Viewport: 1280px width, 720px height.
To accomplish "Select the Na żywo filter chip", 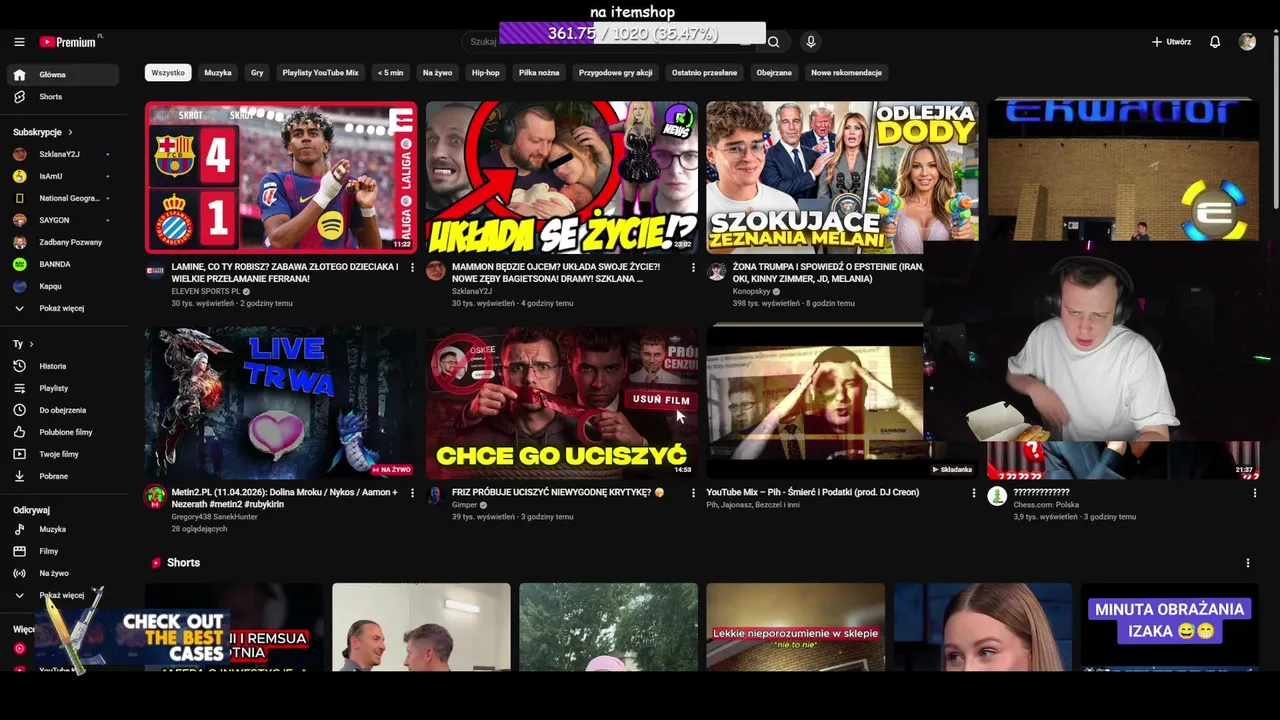I will 437,73.
